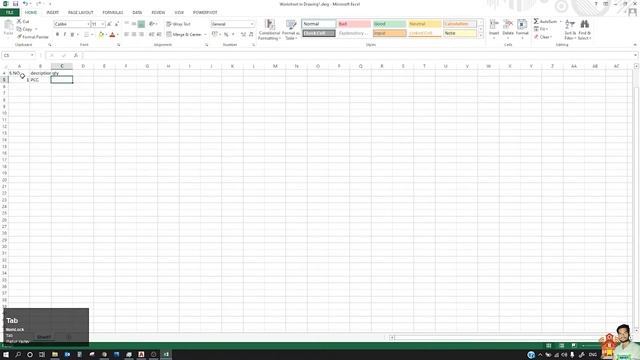Open the Conditional Formatting menu
Image resolution: width=640 pixels, height=360 pixels.
(269, 29)
